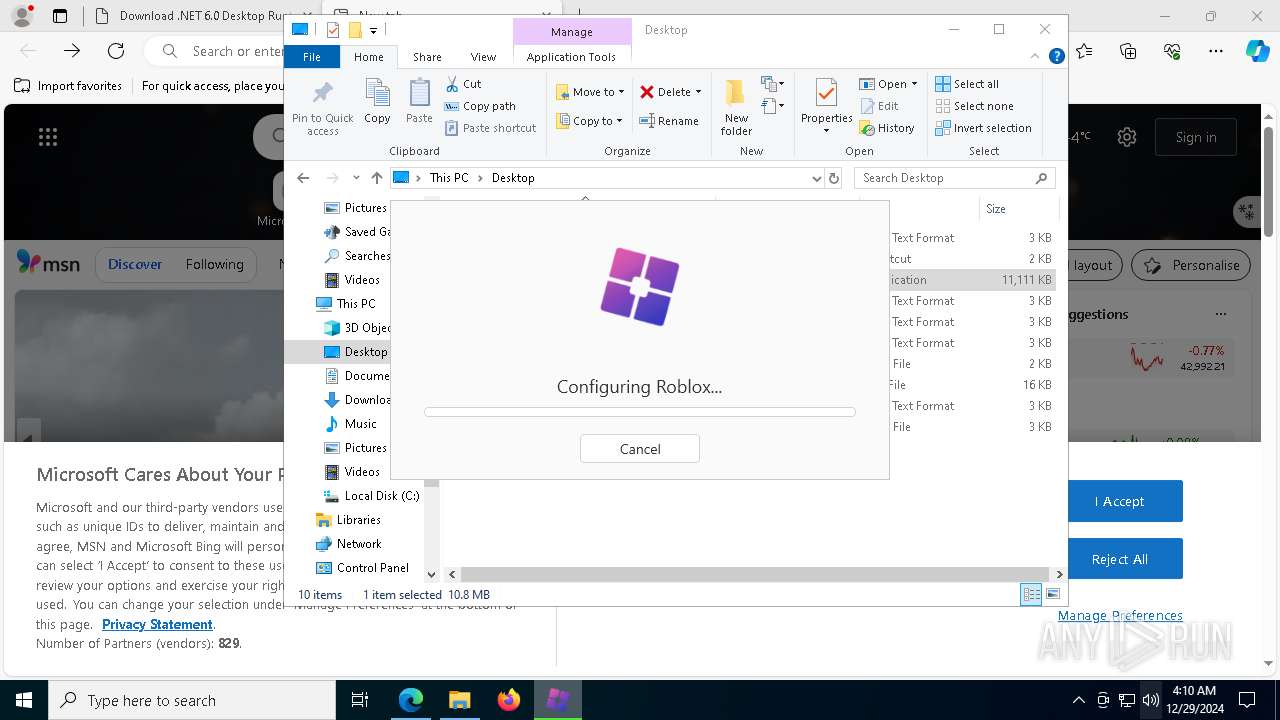Viewport: 1280px width, 720px height.
Task: Open Application Tools tab
Action: [571, 57]
